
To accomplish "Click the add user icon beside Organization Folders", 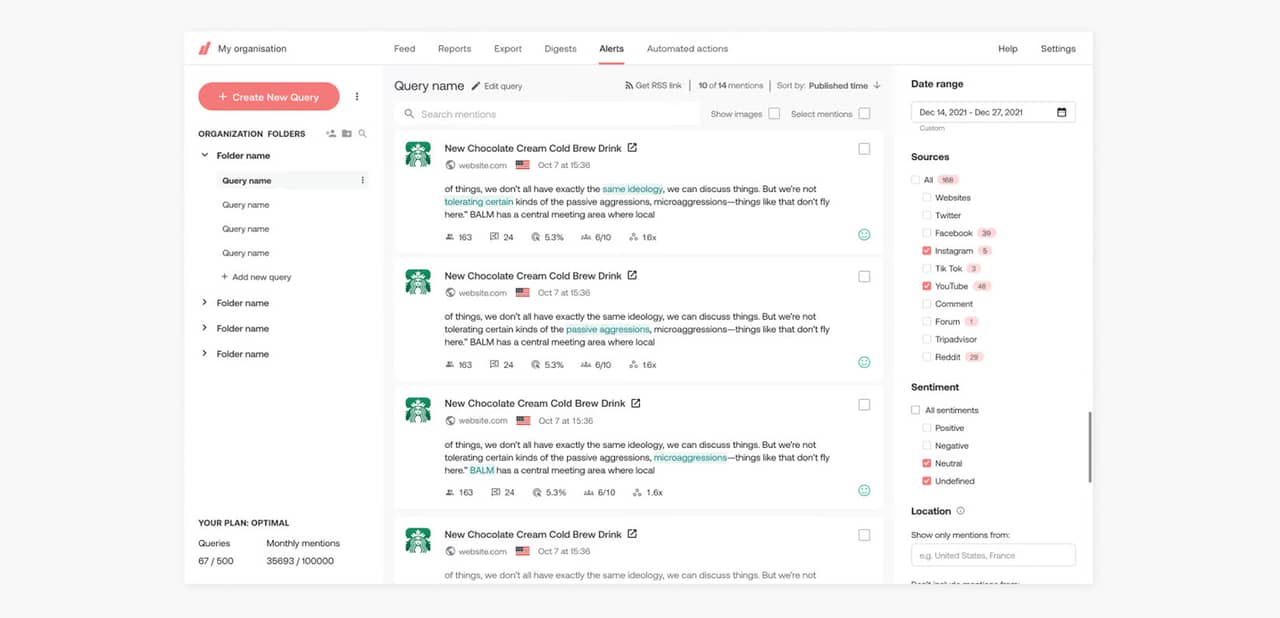I will [x=331, y=134].
